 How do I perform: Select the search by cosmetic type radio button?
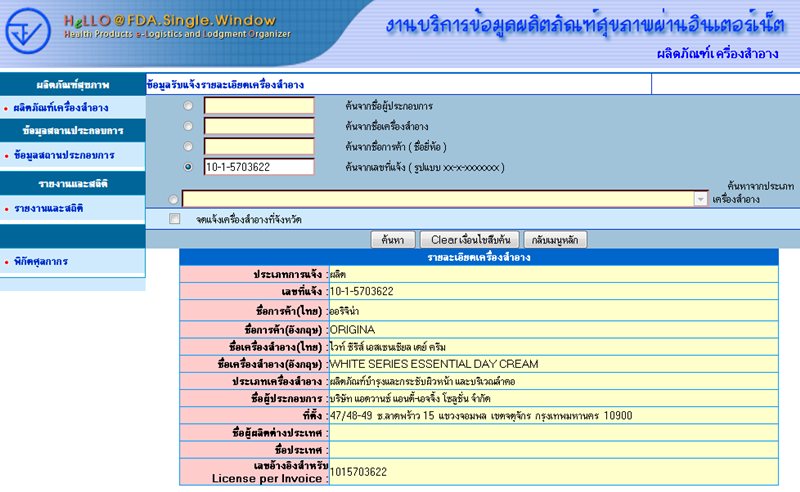tap(173, 199)
